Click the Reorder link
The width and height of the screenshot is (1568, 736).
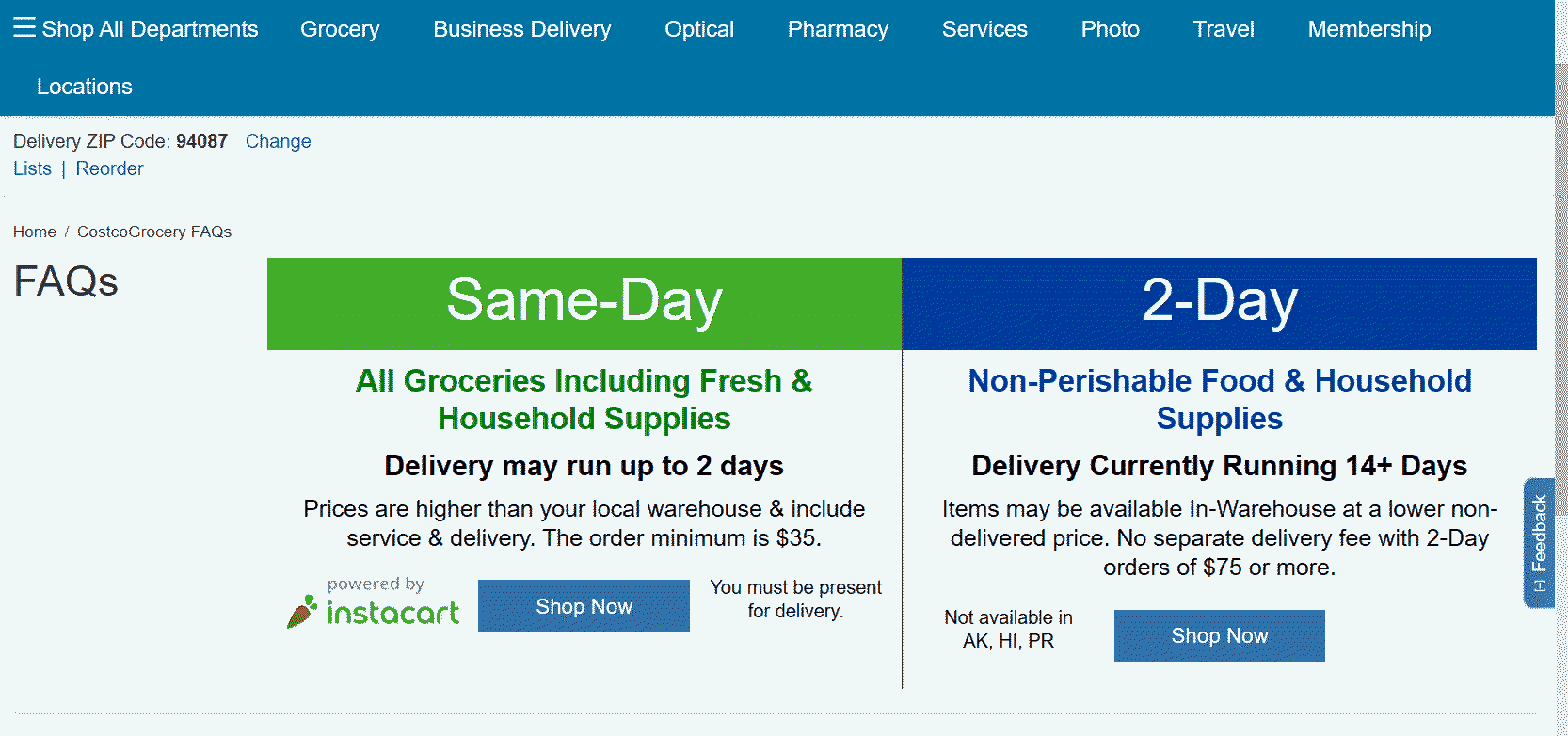[109, 168]
